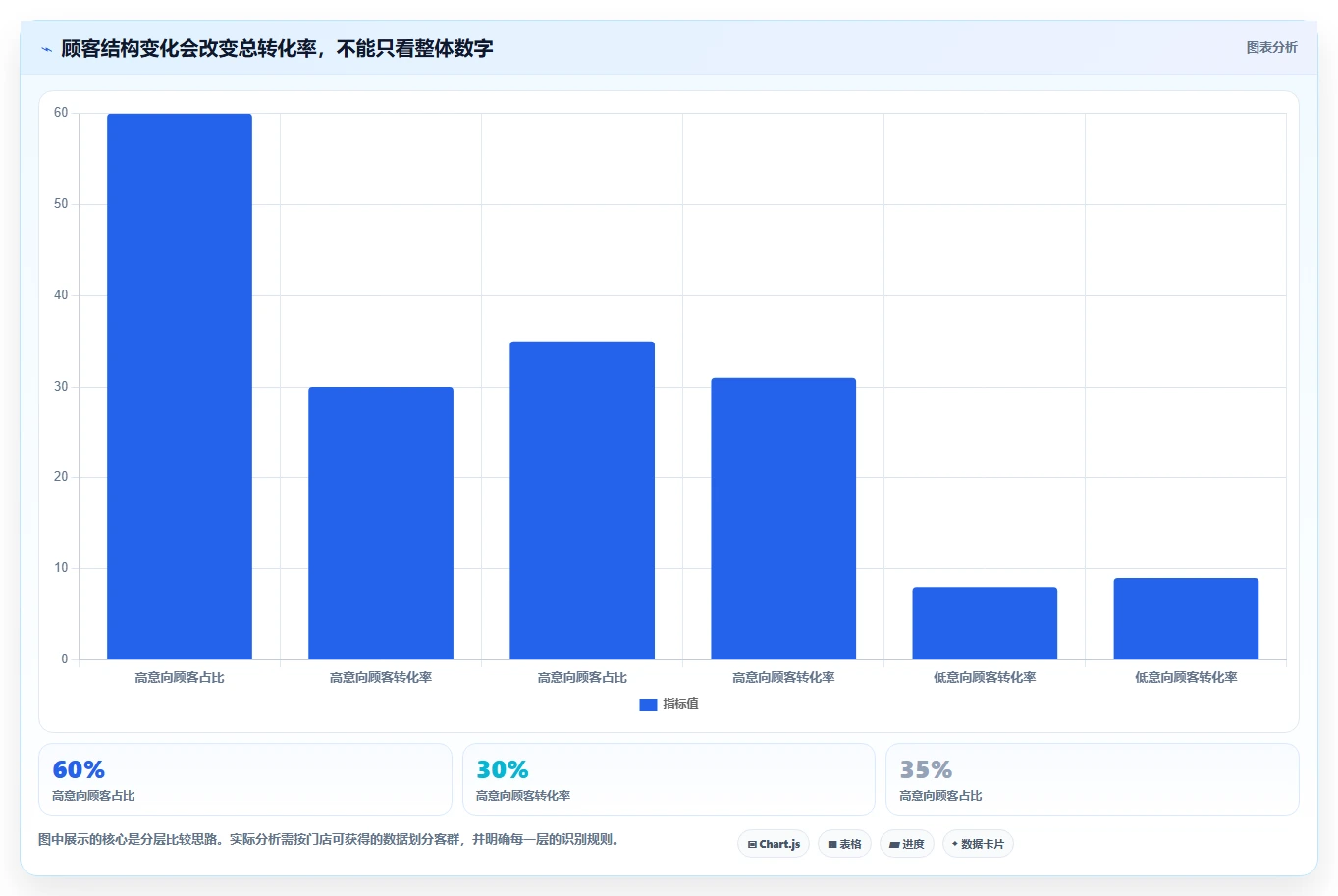Screen dimensions: 1338x896
Task: Select the 数据卡片 chip
Action: coord(978,844)
